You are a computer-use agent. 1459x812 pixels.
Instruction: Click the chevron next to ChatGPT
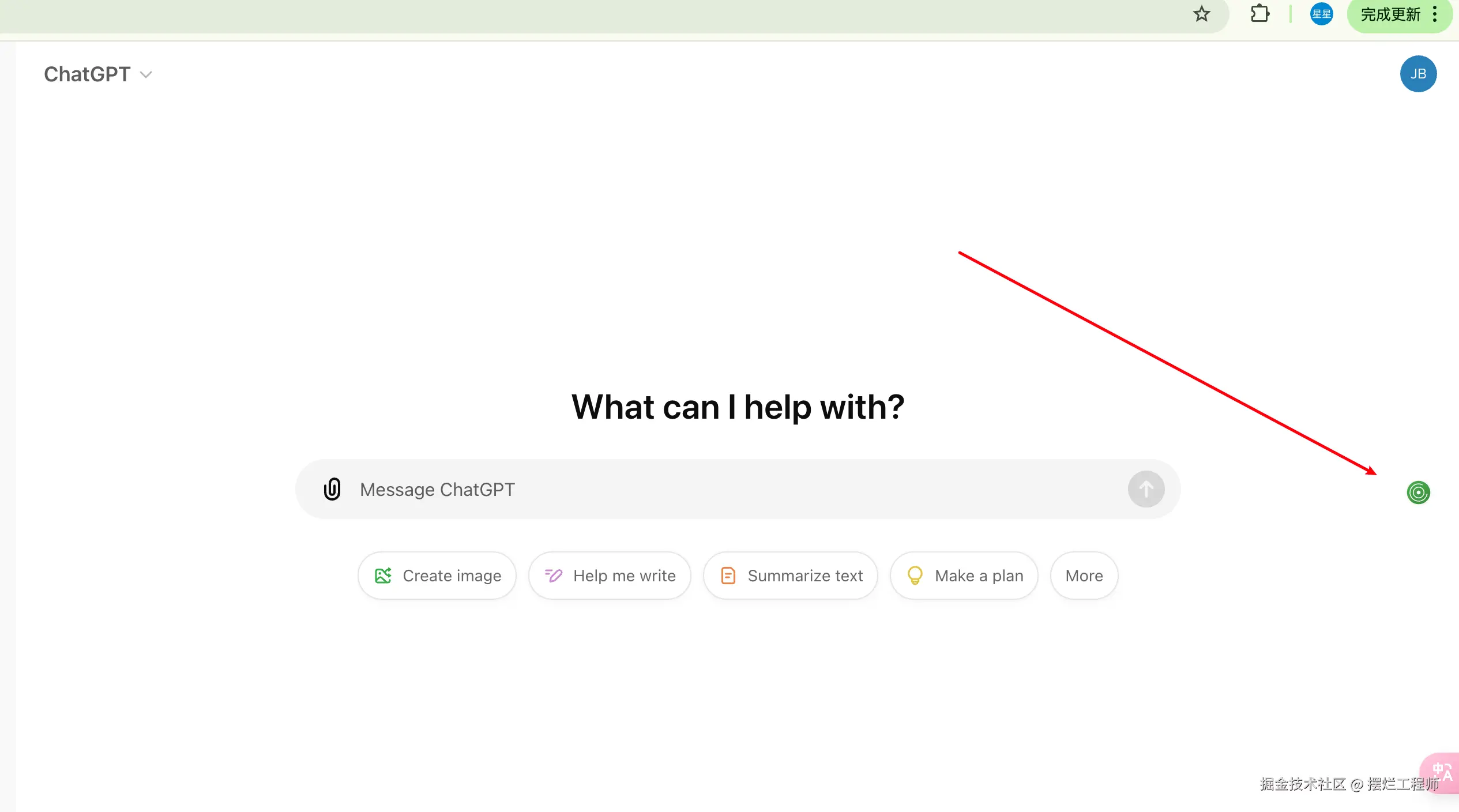(x=146, y=75)
